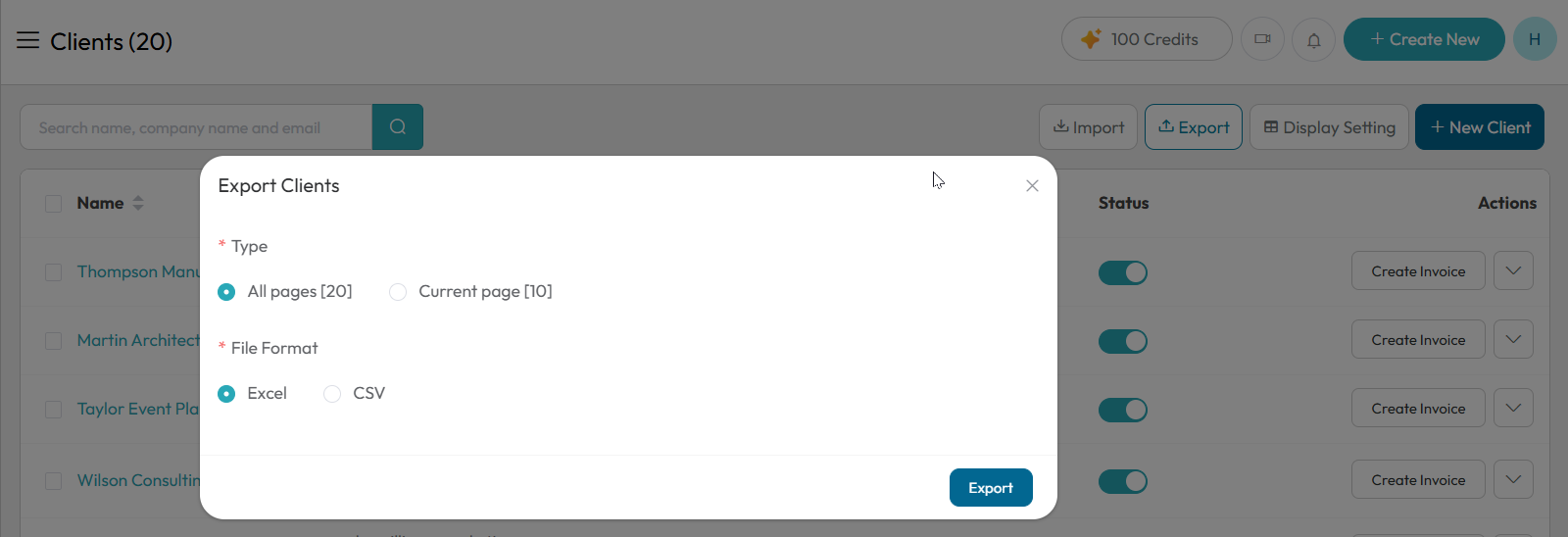Select the All pages [20] radio option

coord(226,292)
